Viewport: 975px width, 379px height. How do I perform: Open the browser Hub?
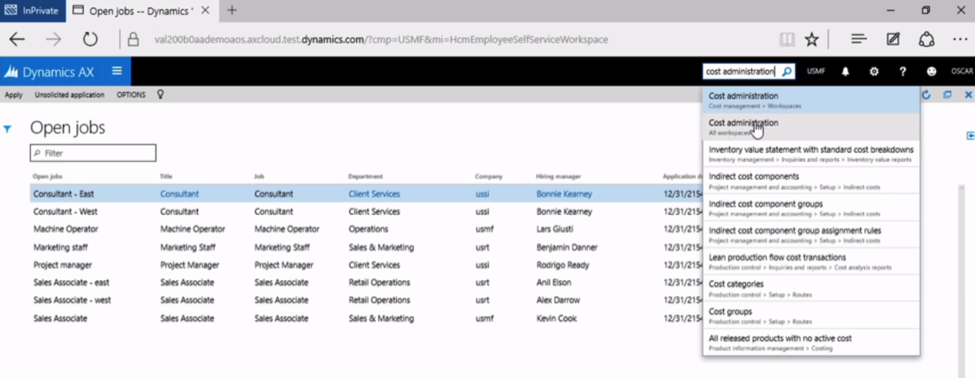[x=859, y=39]
